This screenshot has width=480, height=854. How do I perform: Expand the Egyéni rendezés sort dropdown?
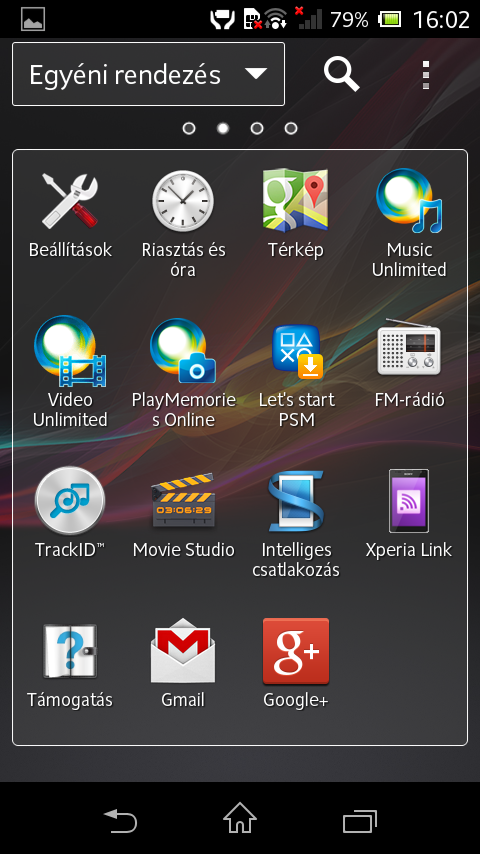pos(148,74)
